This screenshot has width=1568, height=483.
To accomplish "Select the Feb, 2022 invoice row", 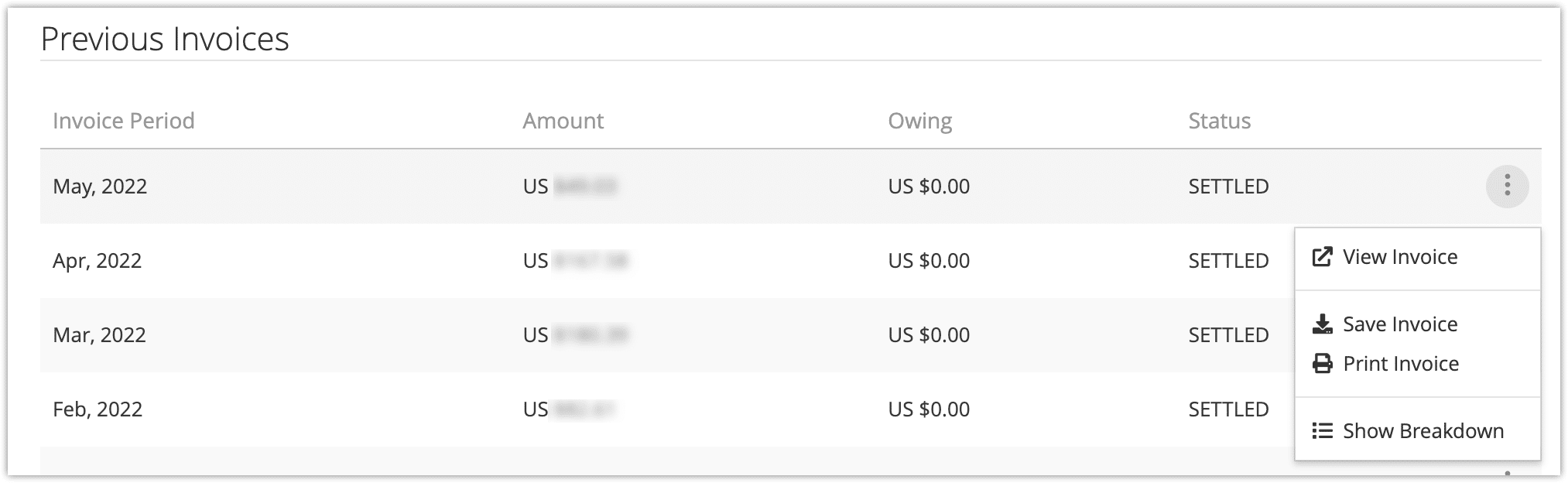I will click(667, 409).
